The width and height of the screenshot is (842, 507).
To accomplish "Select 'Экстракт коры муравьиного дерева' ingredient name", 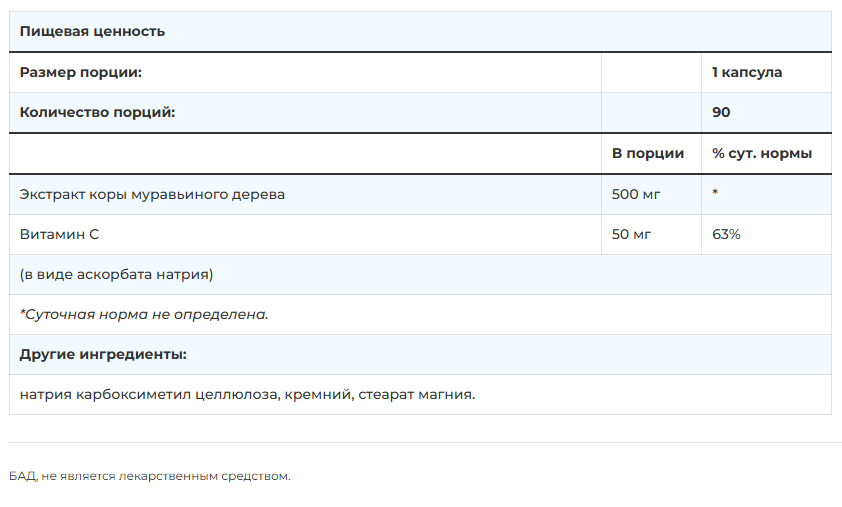I will point(152,194).
